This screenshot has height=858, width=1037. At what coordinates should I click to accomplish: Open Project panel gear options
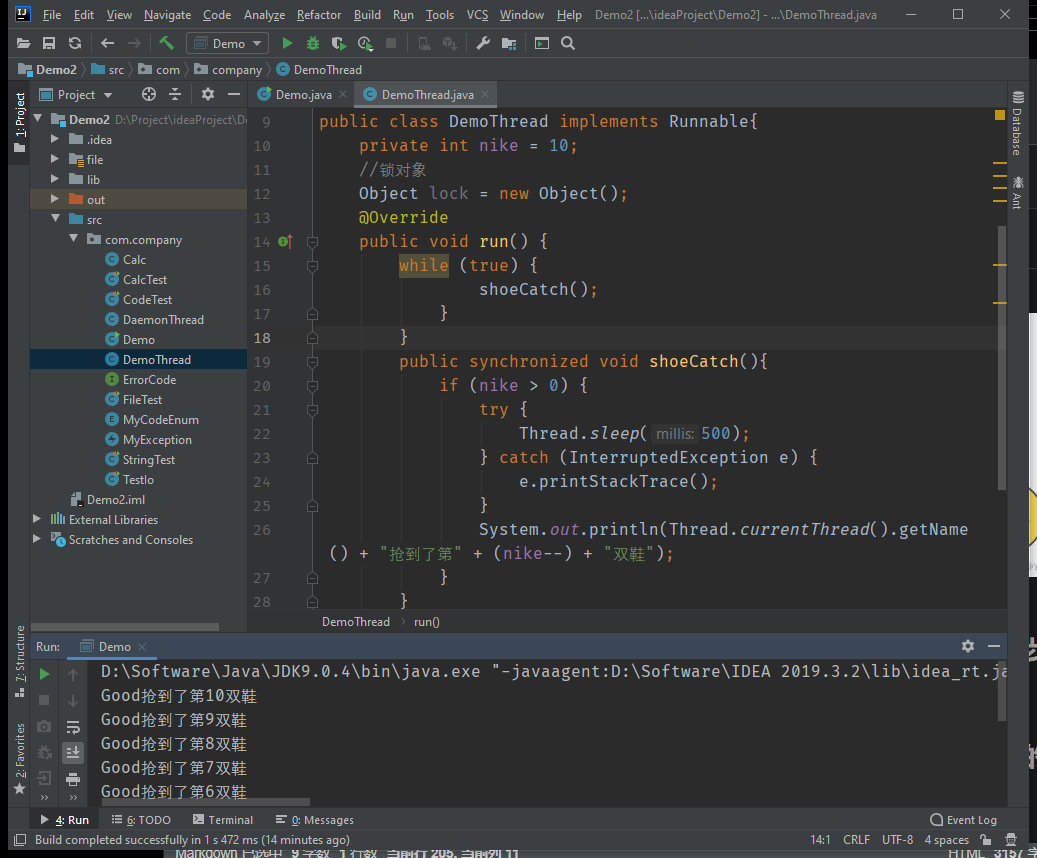click(208, 95)
